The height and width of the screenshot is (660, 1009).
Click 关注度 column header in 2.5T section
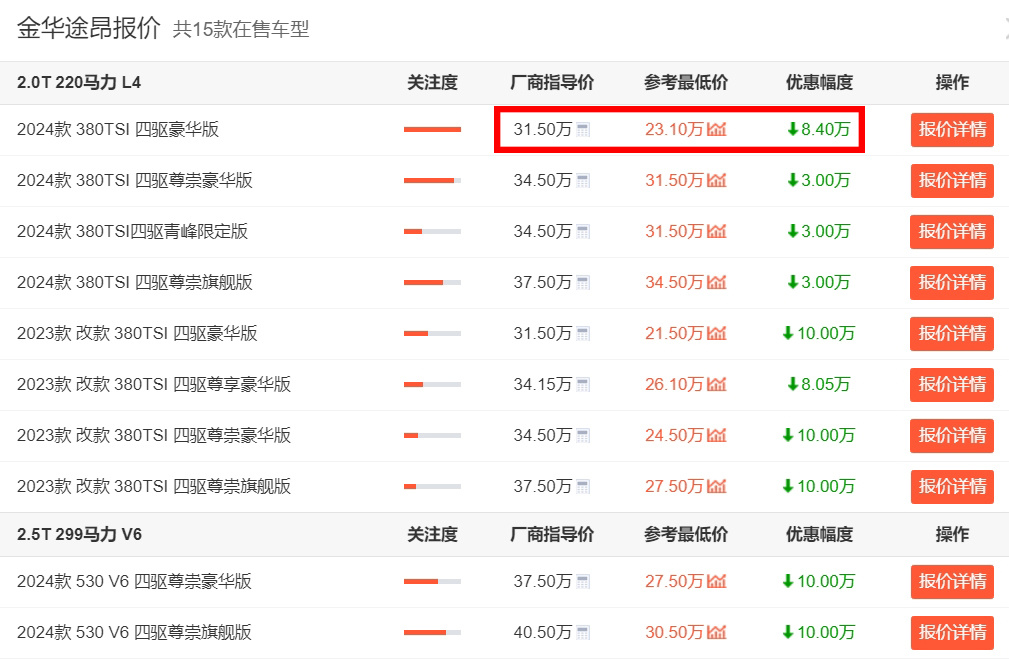(432, 534)
